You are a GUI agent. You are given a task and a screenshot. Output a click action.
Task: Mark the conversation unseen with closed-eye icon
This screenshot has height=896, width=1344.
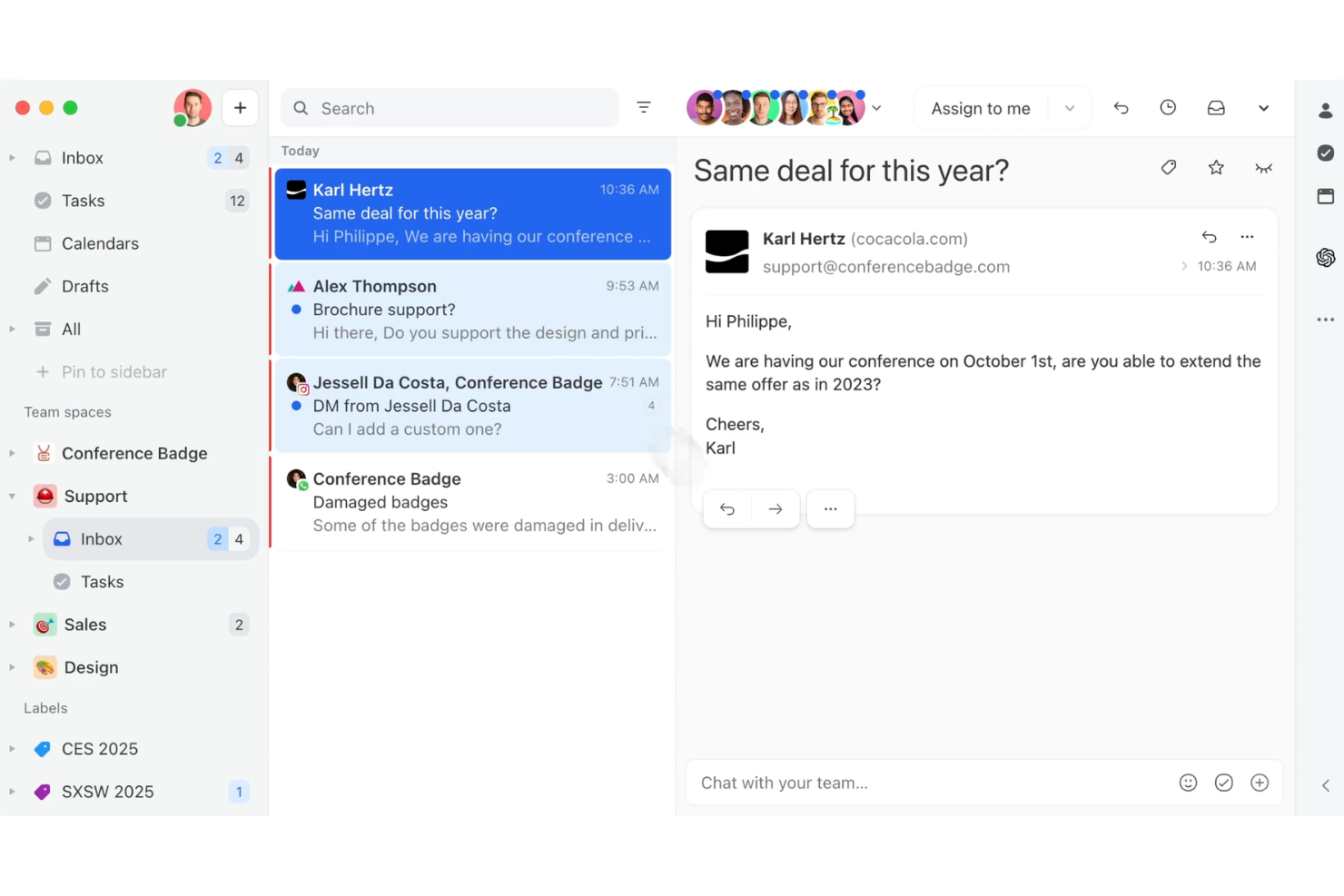click(1263, 168)
